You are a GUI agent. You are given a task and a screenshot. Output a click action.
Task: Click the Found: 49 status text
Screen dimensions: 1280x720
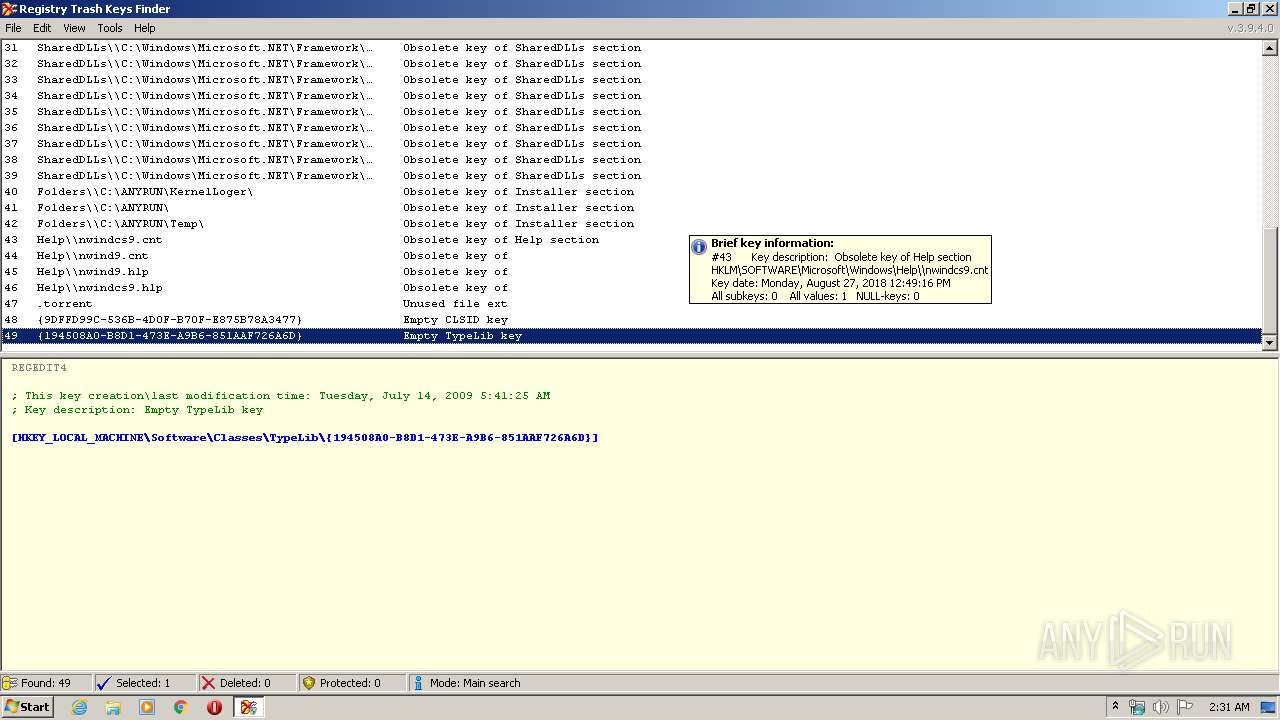click(x=46, y=683)
